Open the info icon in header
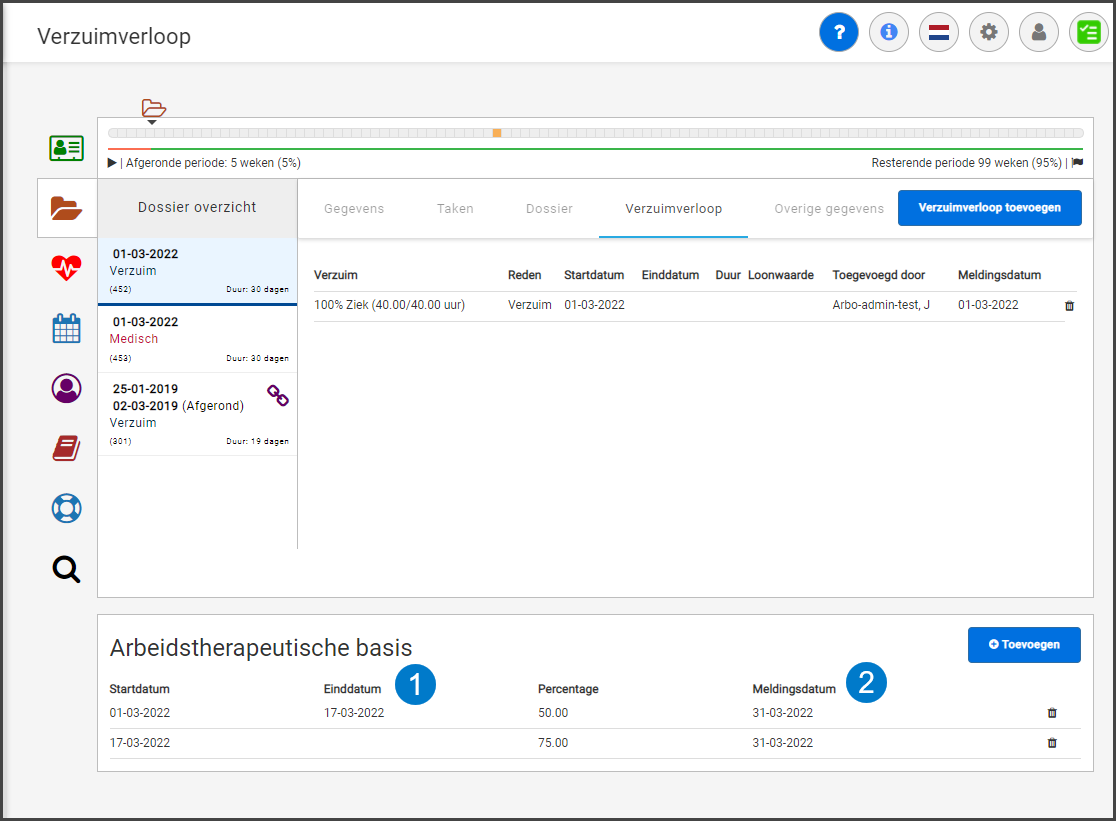Viewport: 1116px width, 821px height. tap(889, 32)
